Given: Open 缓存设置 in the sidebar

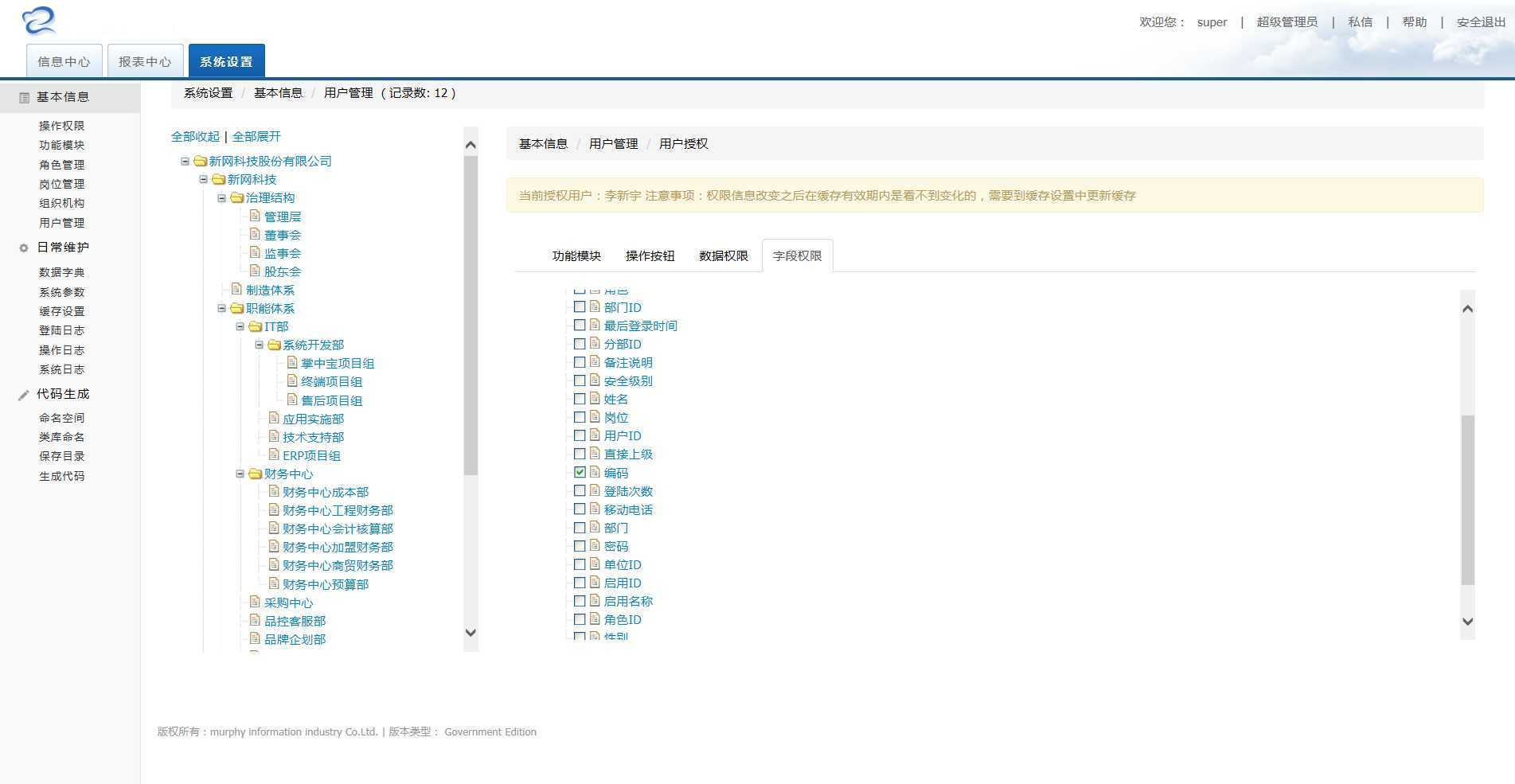Looking at the screenshot, I should (x=61, y=311).
